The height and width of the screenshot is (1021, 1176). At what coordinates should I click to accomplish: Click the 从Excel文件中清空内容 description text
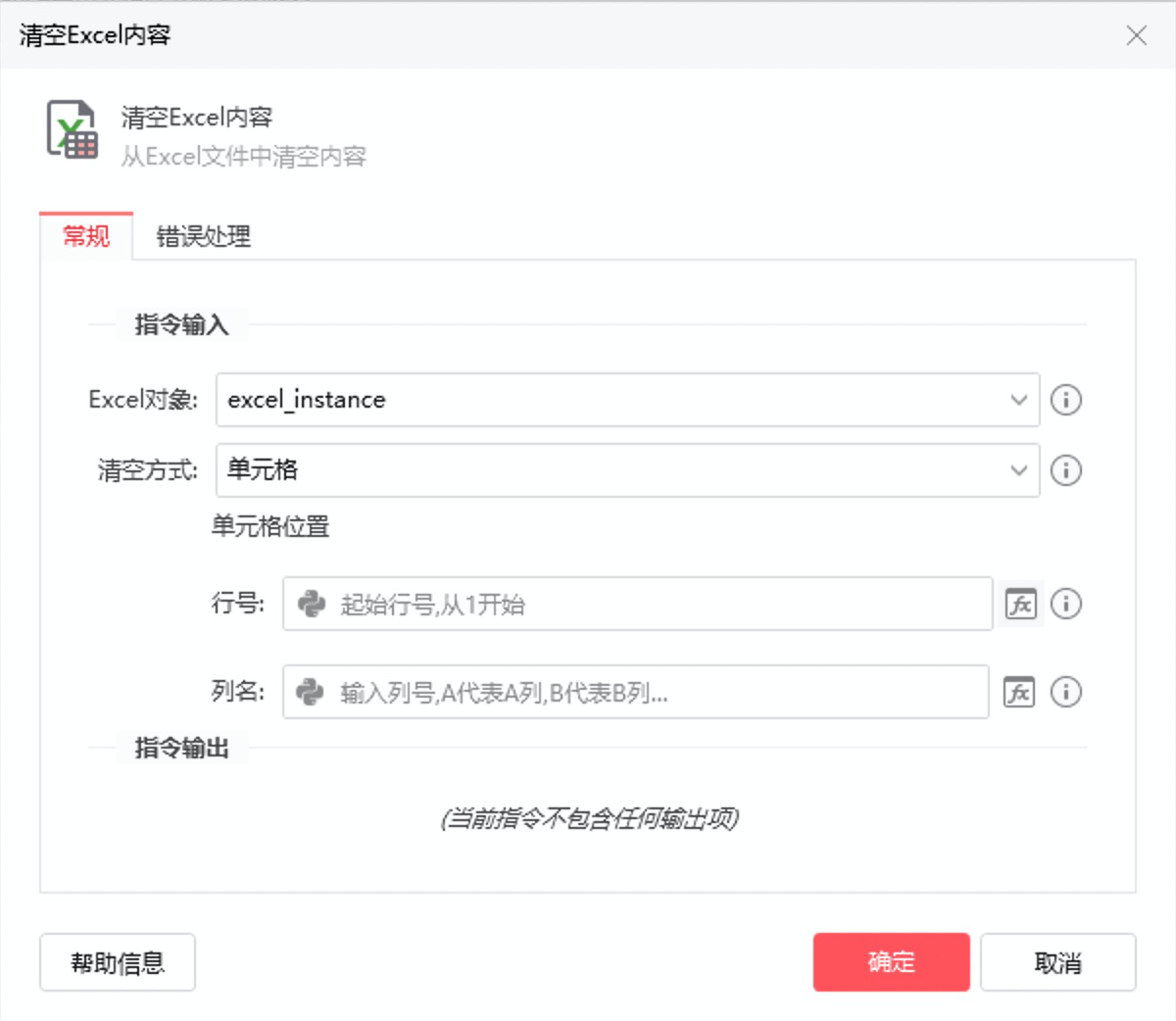[x=244, y=156]
